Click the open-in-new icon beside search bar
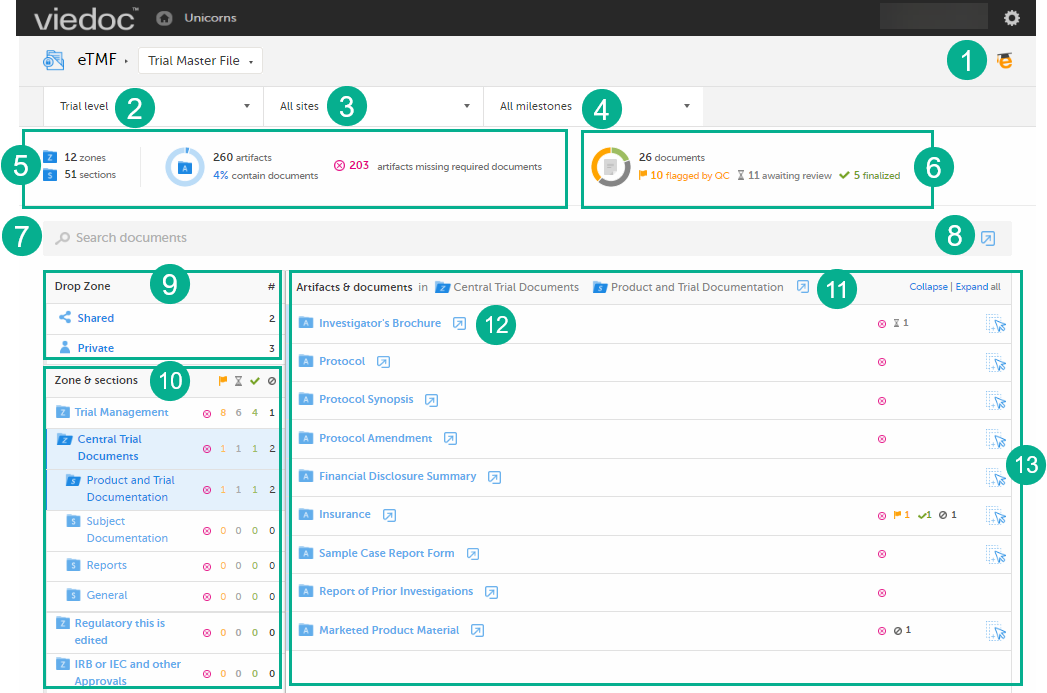Screen dimensions: 1047x693 click(x=988, y=238)
